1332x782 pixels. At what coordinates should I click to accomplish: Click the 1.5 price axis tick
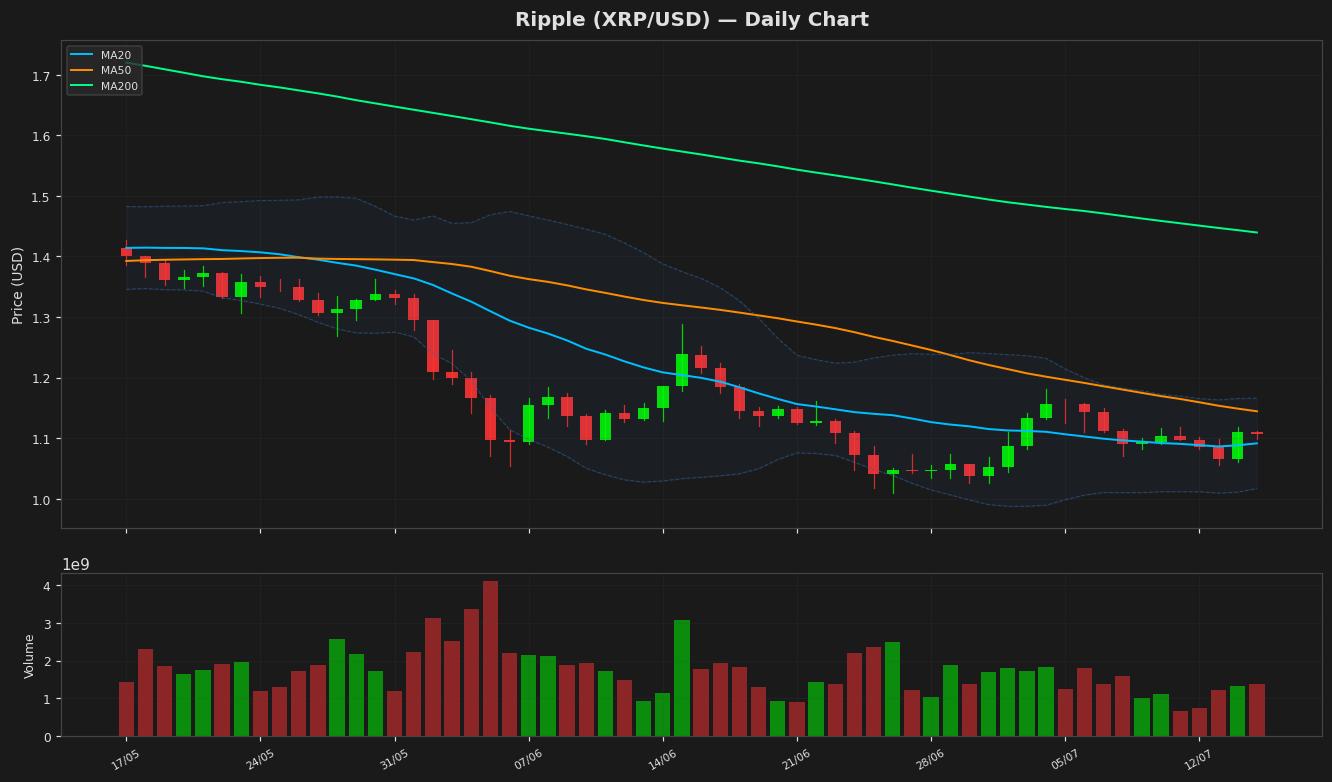tap(42, 197)
